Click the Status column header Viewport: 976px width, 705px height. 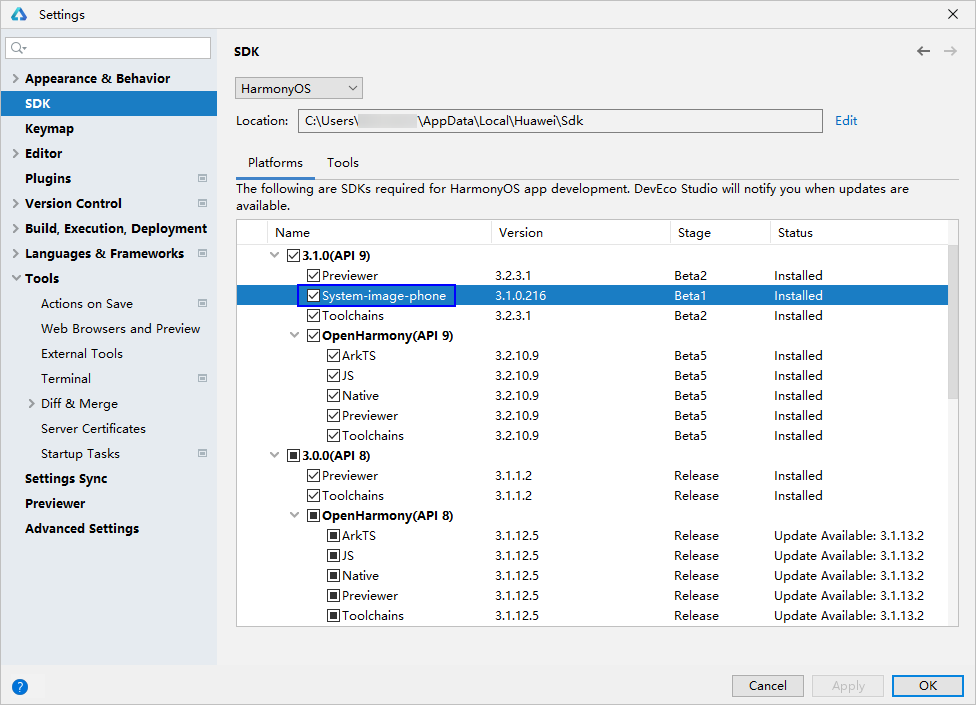tap(859, 233)
